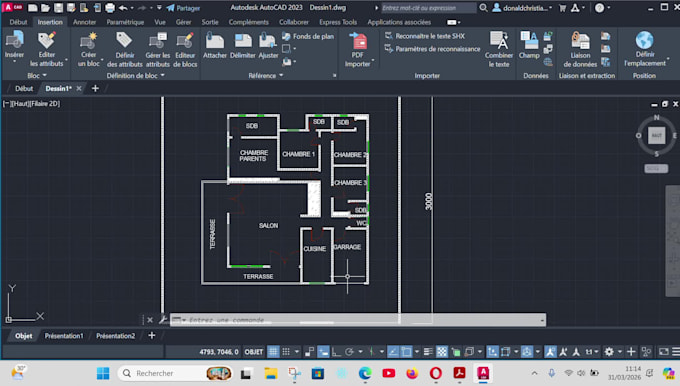This screenshot has height=386, width=680.
Task: Toggle clean screen icon in status bar
Action: point(664,352)
